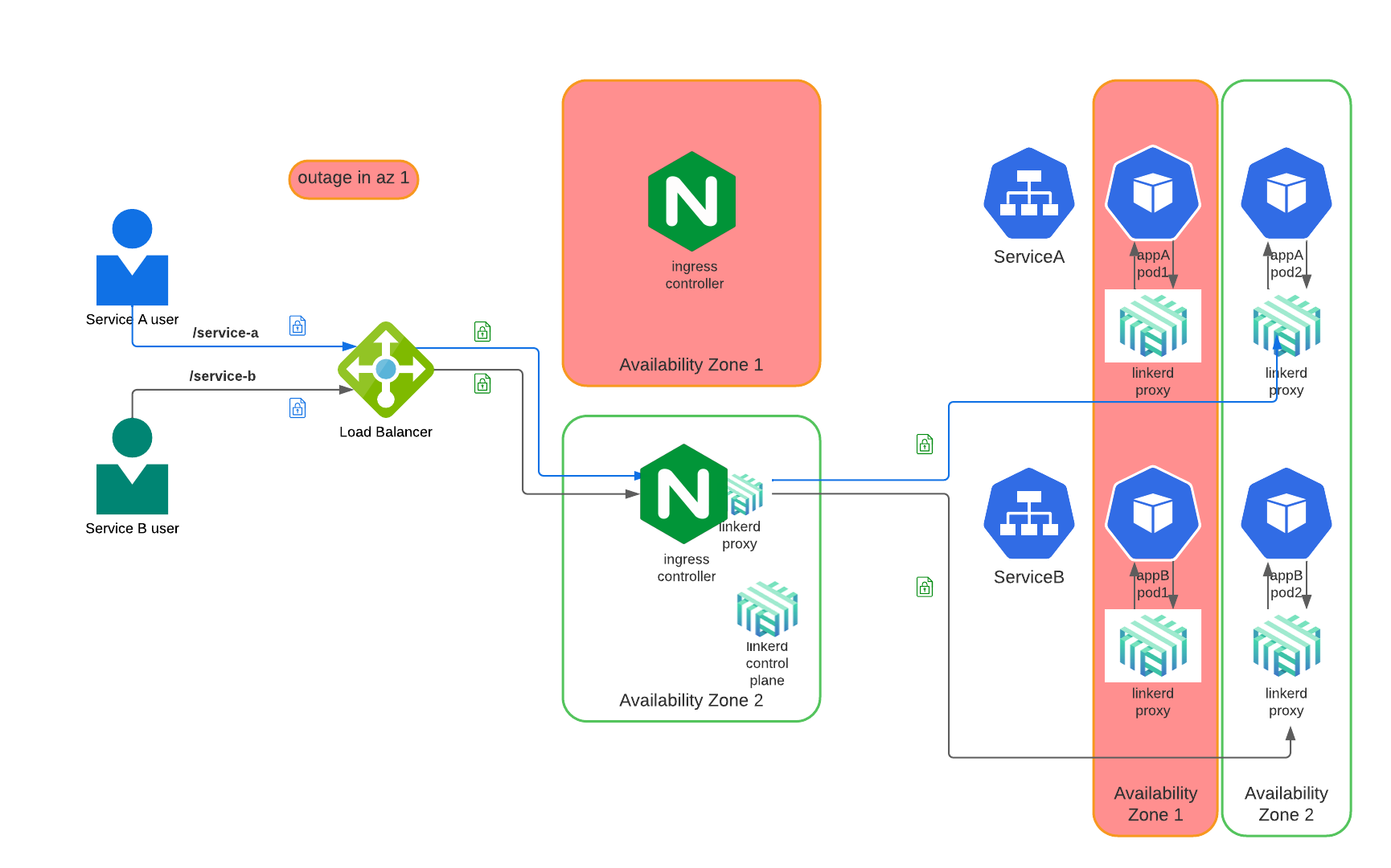Click the appA pod2 icon
The height and width of the screenshot is (868, 1391).
pos(1286,194)
